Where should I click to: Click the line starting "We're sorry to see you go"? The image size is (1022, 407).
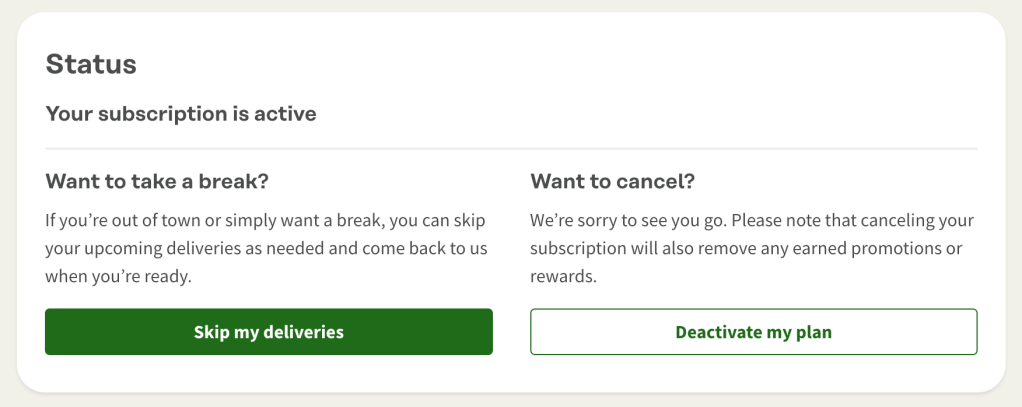(x=751, y=219)
